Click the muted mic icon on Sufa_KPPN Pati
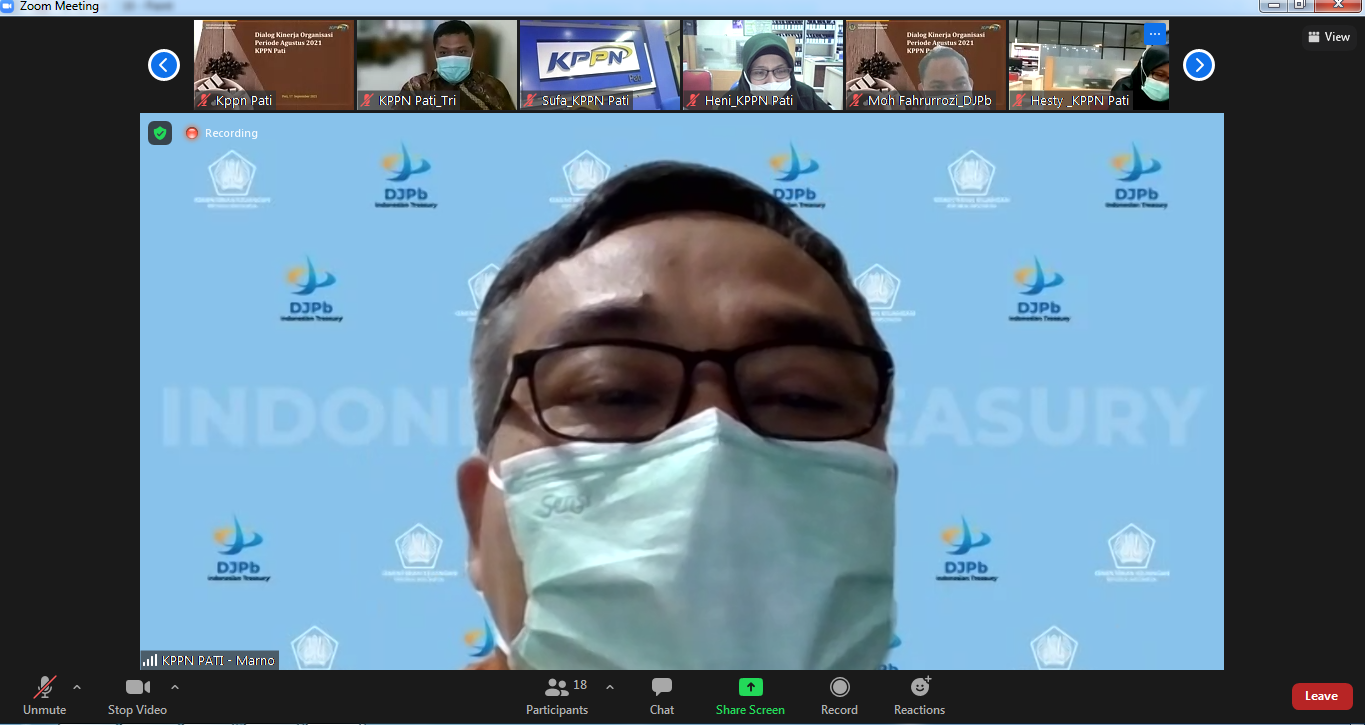 click(530, 100)
